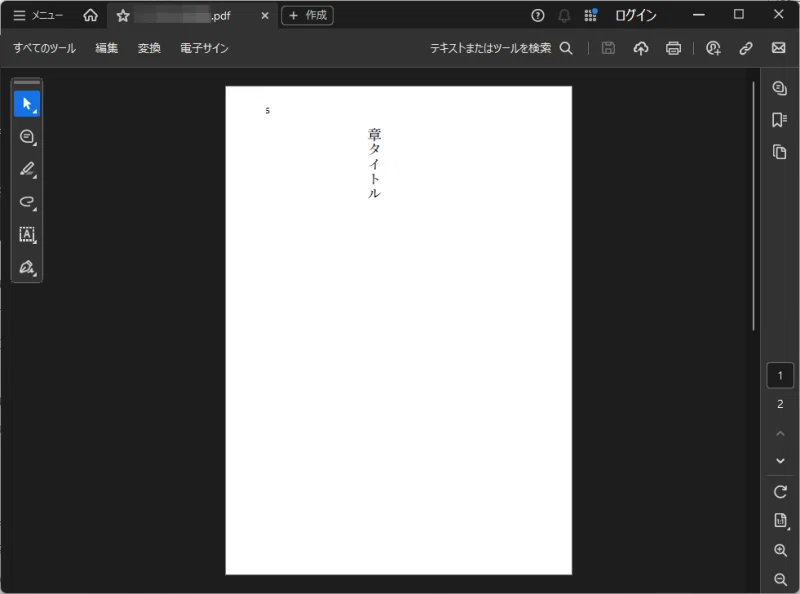Open the page display fit options
The height and width of the screenshot is (594, 800).
[780, 521]
